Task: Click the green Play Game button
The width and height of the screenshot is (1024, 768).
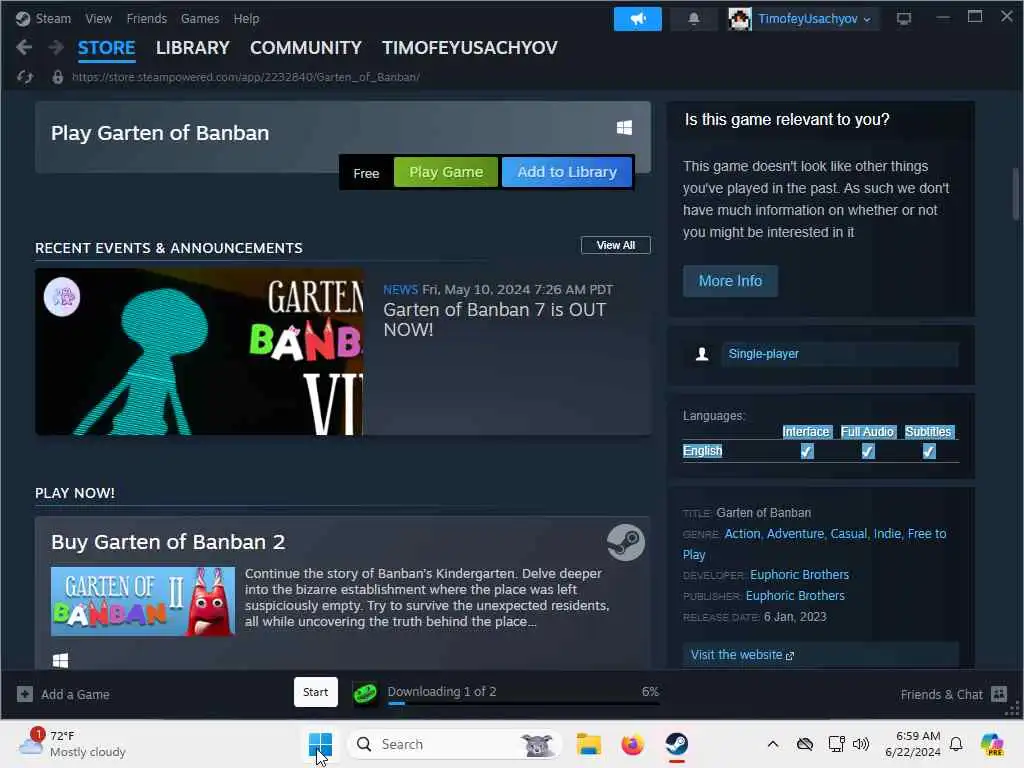Action: [x=446, y=172]
